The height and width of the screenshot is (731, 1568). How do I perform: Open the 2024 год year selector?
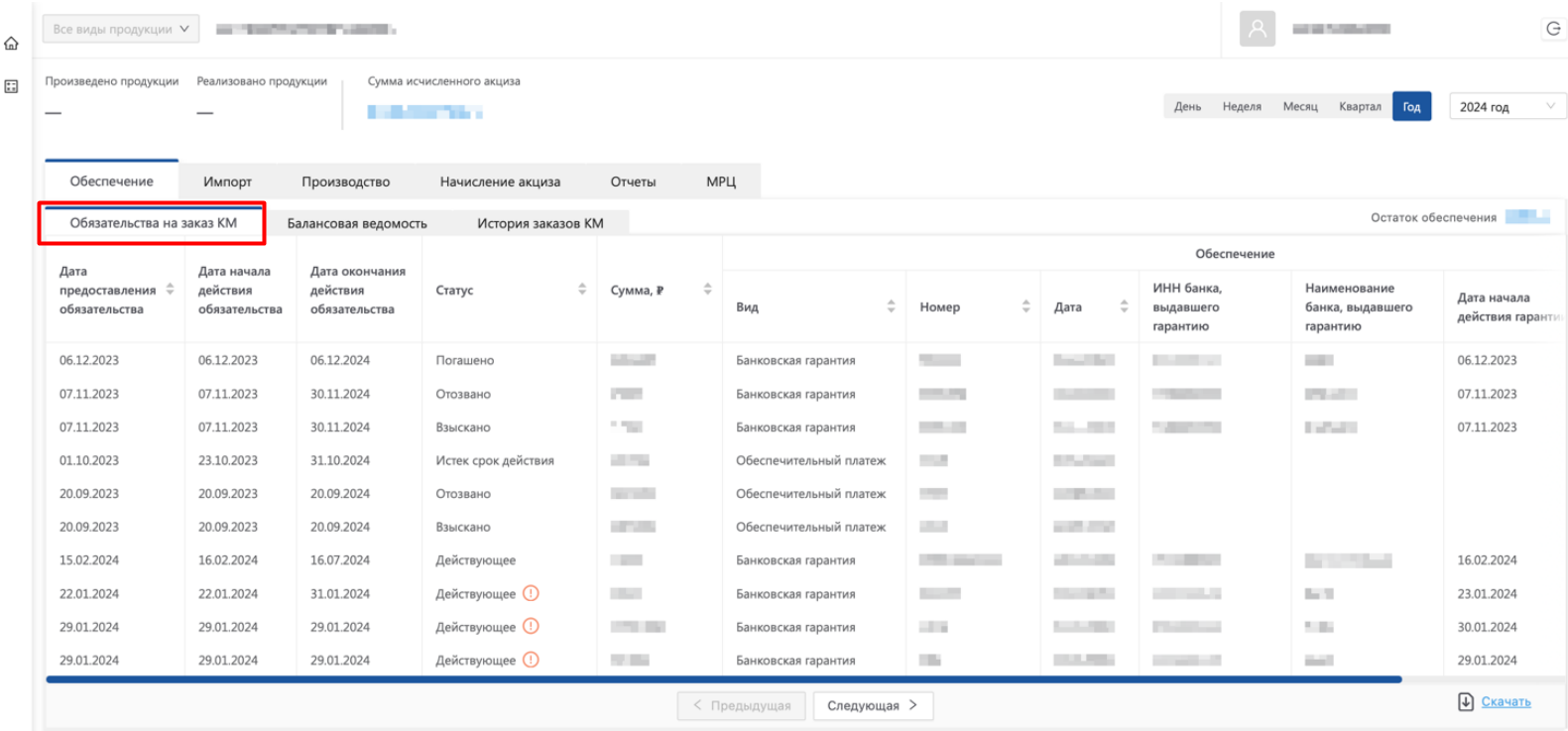1508,106
